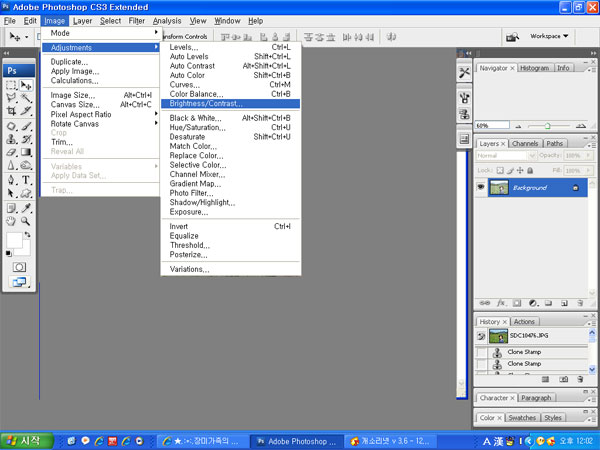Select the Horizontal Type tool
Image resolution: width=600 pixels, height=450 pixels.
click(26, 180)
